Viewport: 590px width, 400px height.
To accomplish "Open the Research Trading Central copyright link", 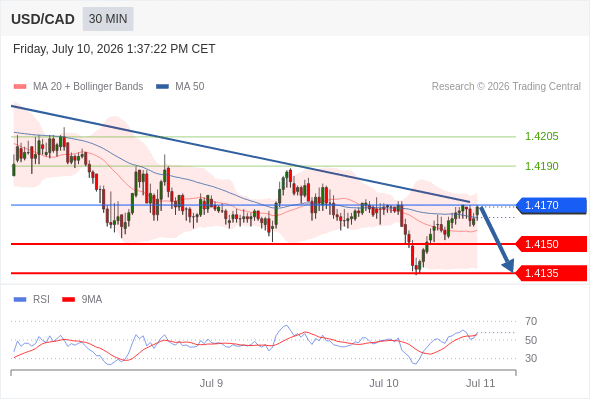I will [506, 87].
